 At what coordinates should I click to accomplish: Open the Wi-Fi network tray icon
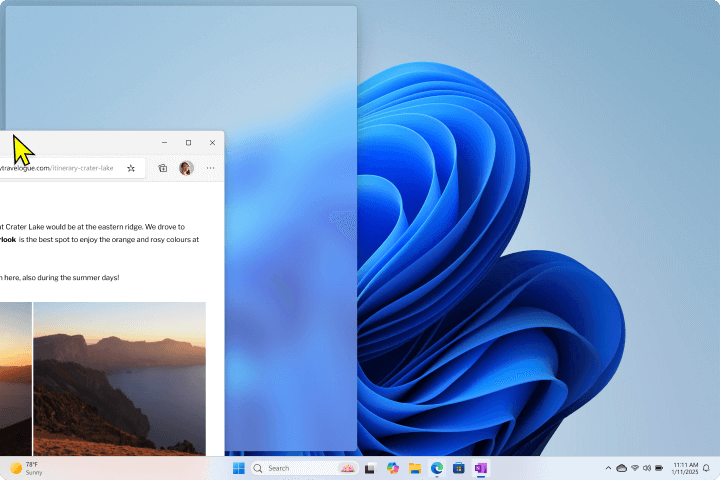pos(635,468)
